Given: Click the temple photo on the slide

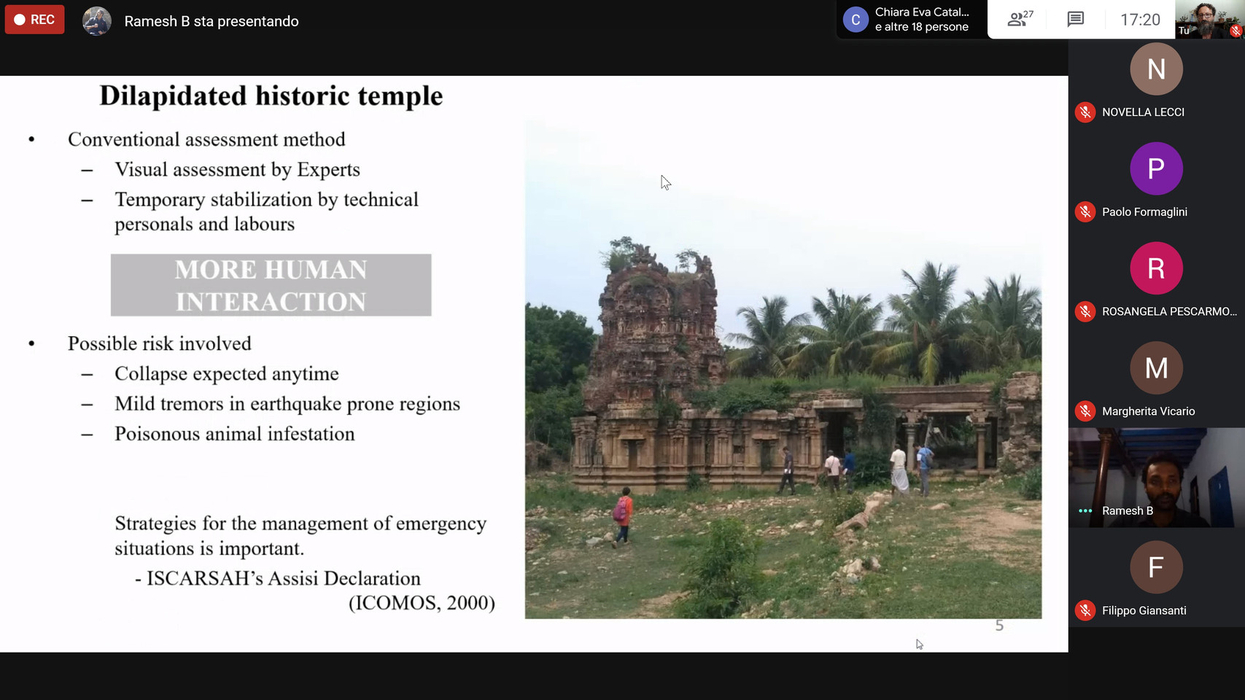Looking at the screenshot, I should [x=783, y=368].
